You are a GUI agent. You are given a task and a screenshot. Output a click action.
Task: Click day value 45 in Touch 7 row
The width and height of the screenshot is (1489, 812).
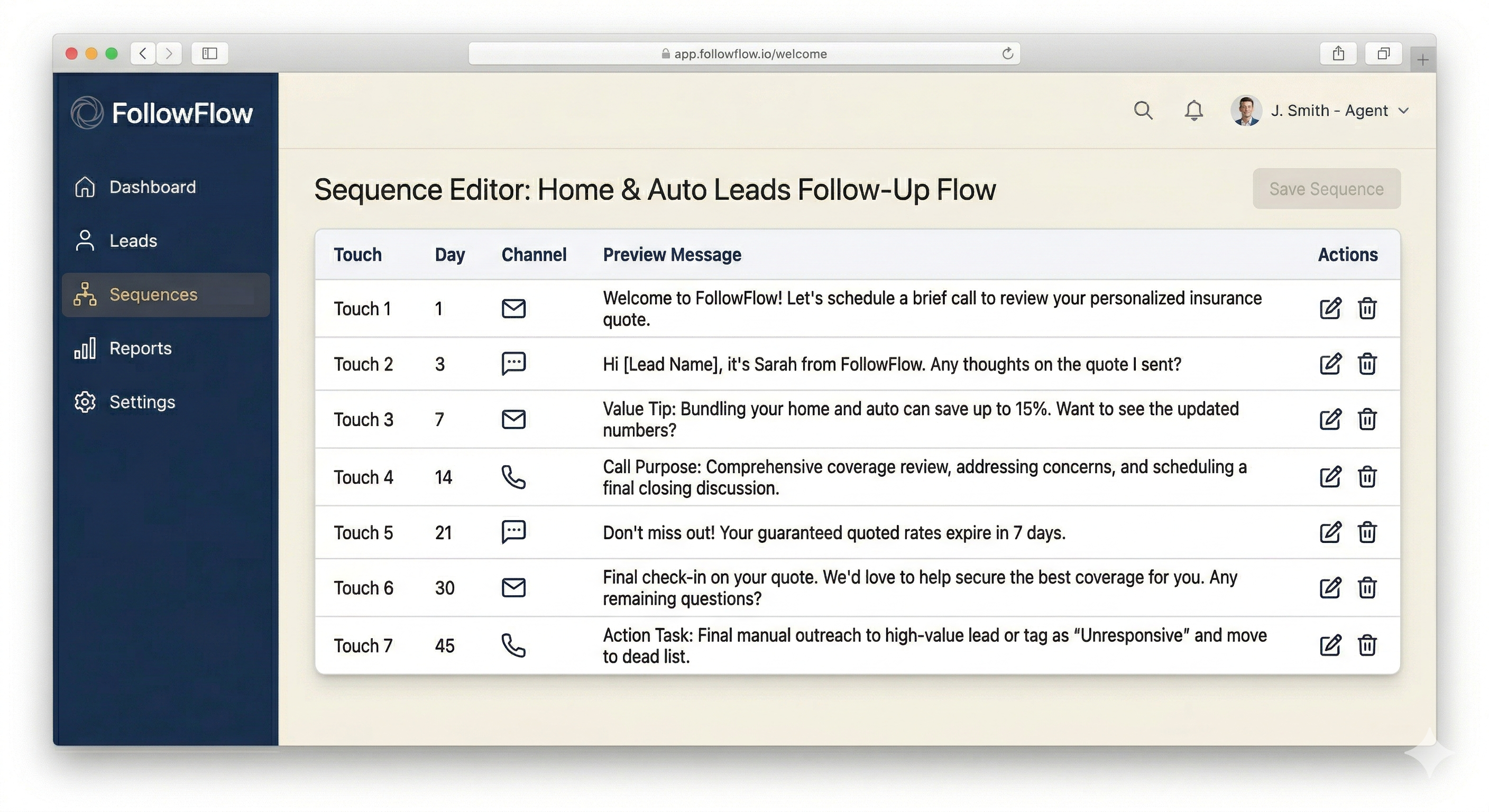click(445, 645)
